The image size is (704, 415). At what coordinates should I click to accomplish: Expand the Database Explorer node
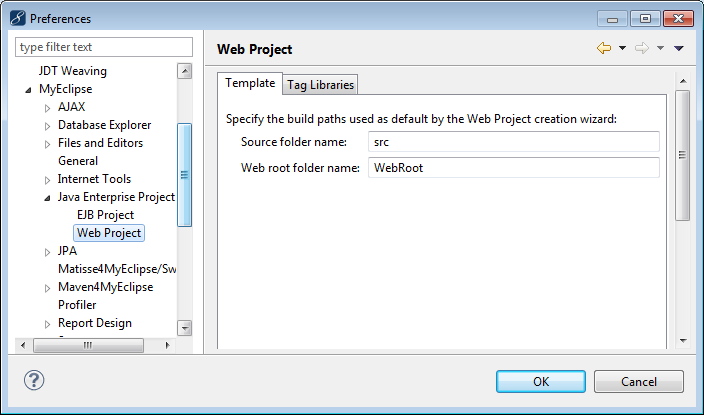pyautogui.click(x=47, y=126)
